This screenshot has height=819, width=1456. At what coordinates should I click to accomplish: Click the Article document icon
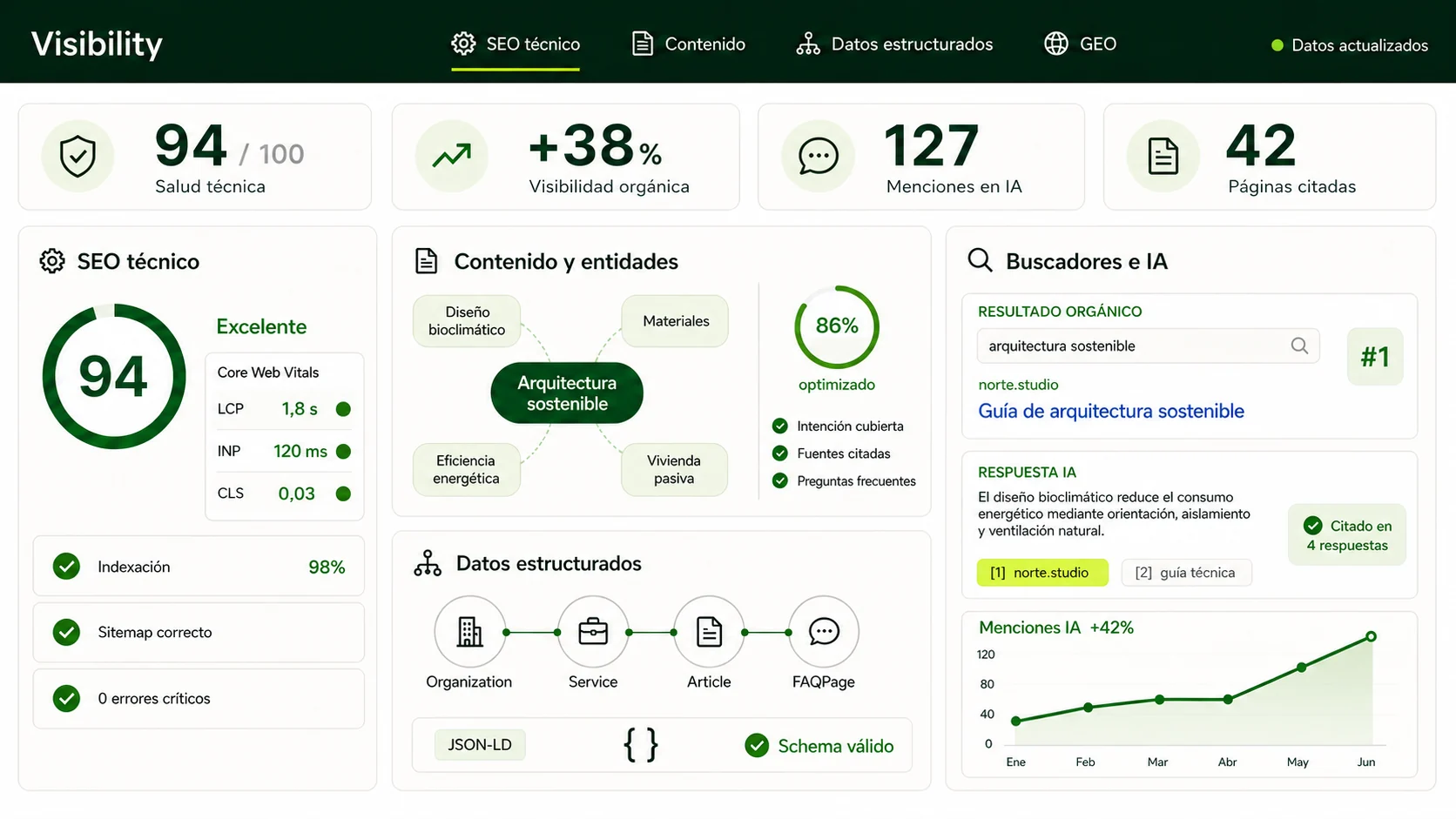pos(709,632)
